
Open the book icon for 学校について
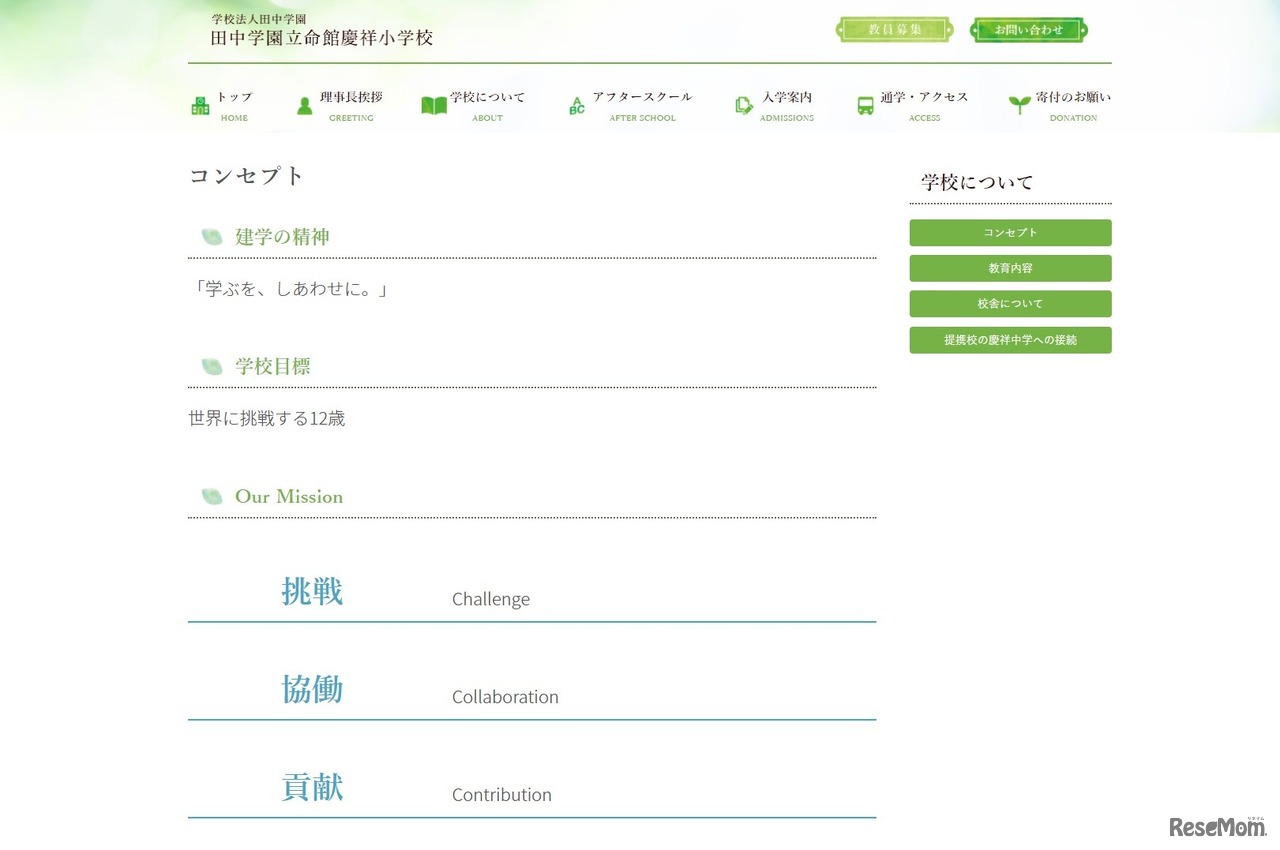click(x=434, y=104)
